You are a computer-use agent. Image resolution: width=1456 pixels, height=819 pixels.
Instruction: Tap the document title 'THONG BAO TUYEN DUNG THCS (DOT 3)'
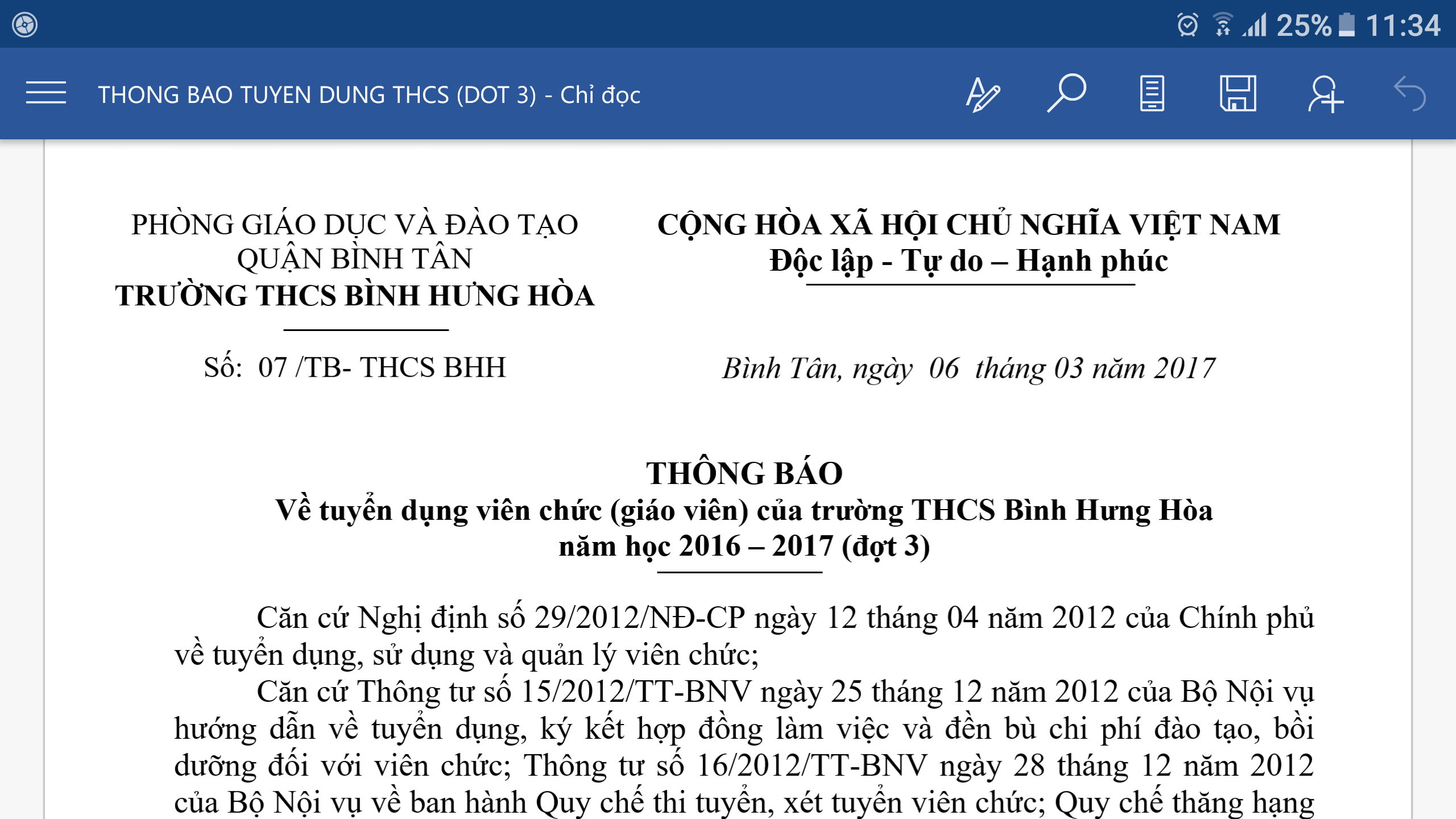[x=317, y=95]
